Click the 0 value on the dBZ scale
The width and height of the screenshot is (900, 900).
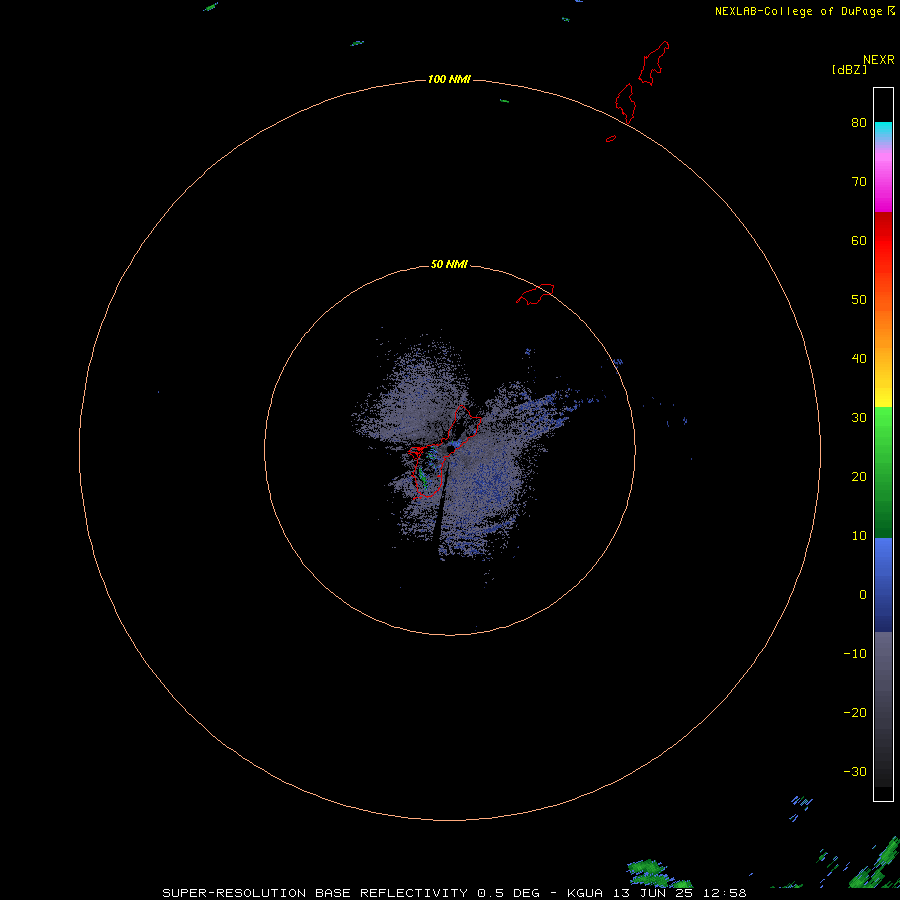coord(863,595)
